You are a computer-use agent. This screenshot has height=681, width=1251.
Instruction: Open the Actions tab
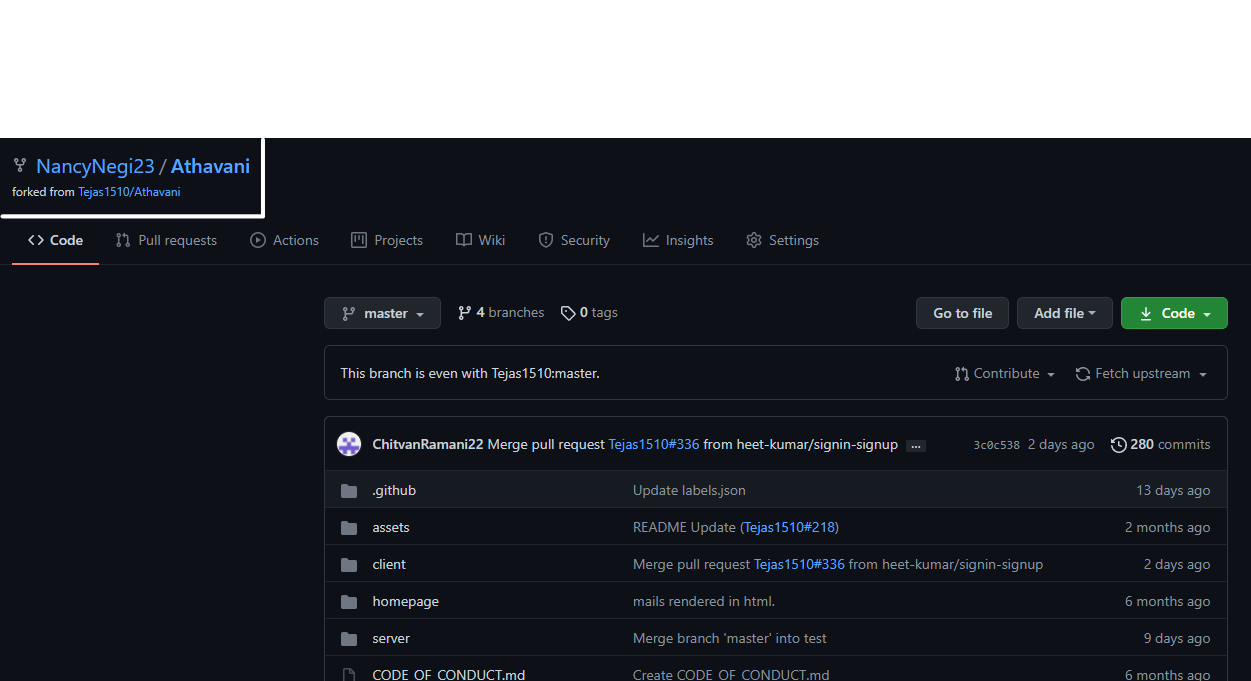[x=284, y=240]
